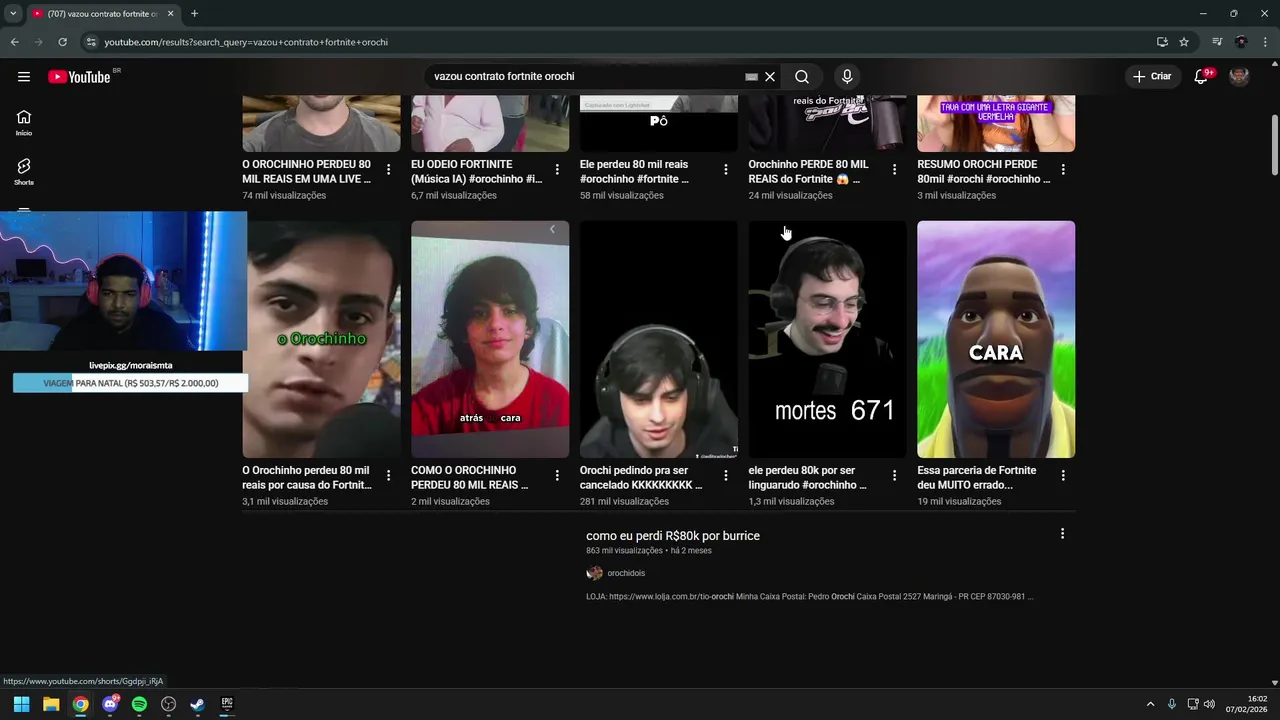Click the address bar URL

(246, 42)
